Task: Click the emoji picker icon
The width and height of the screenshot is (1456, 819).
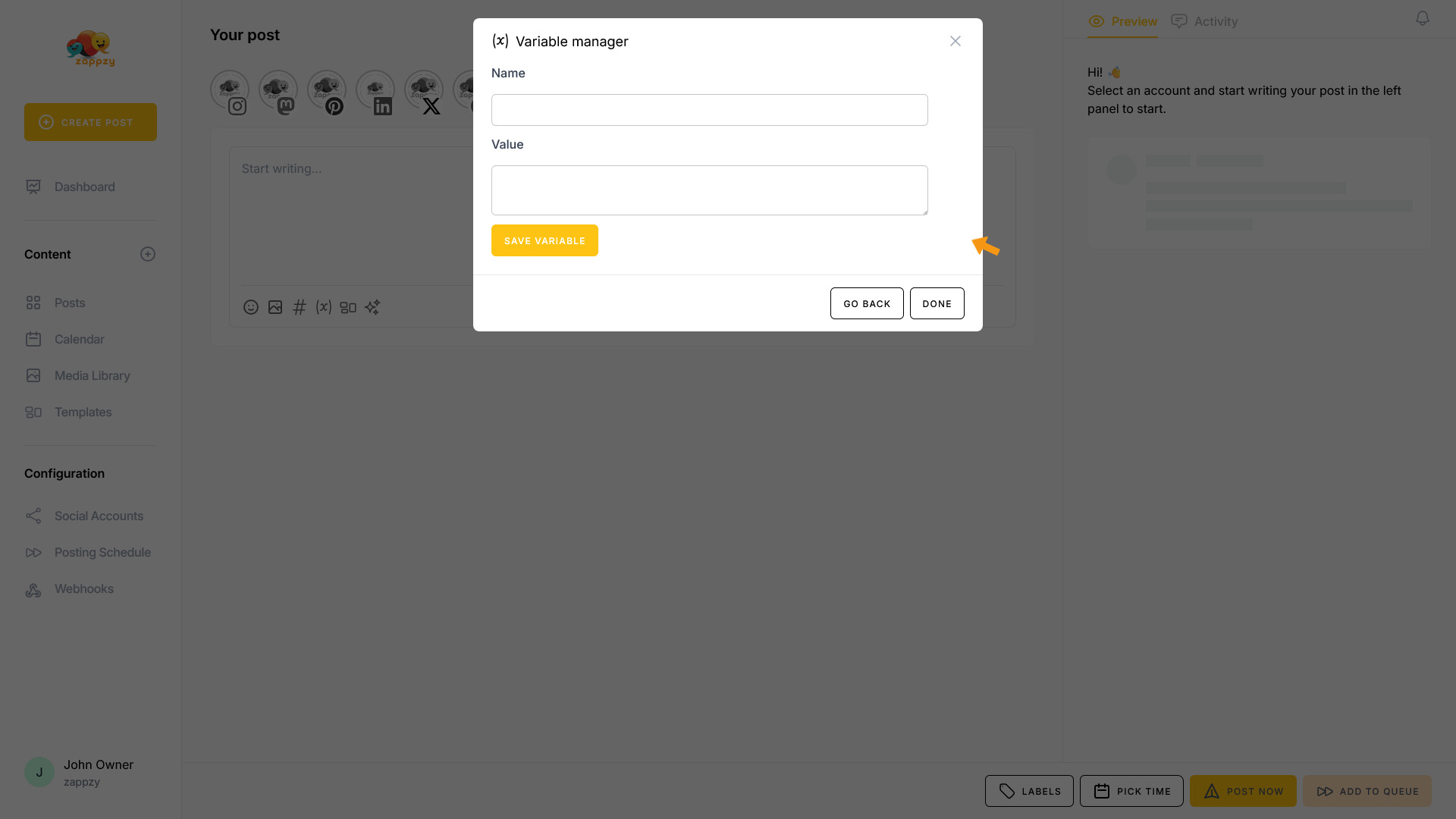Action: (251, 307)
